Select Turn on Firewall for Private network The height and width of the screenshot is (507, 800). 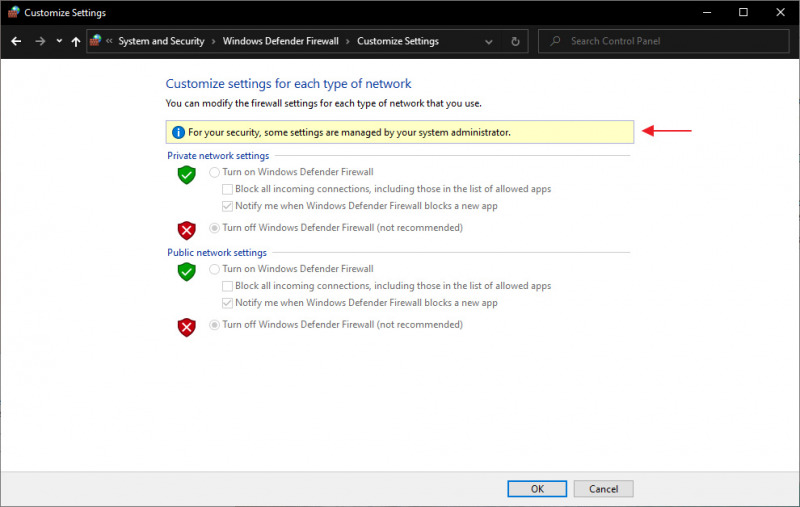coord(214,172)
